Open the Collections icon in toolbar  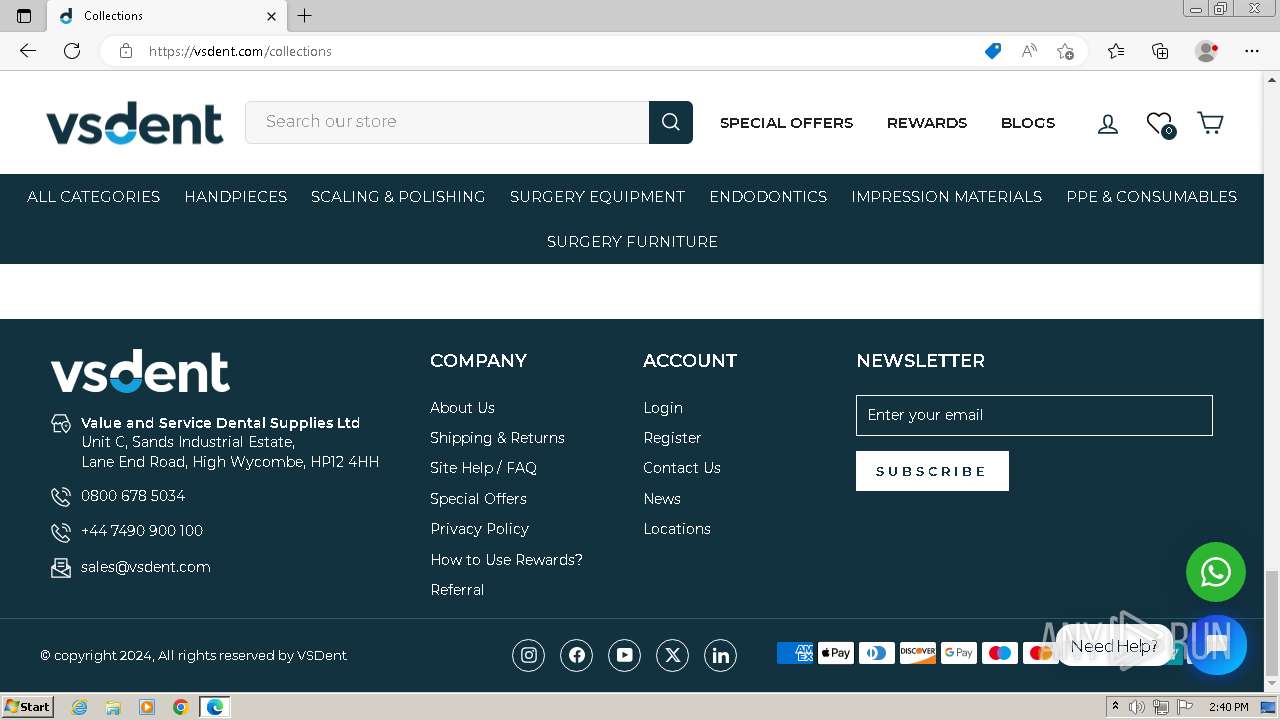coord(1160,51)
